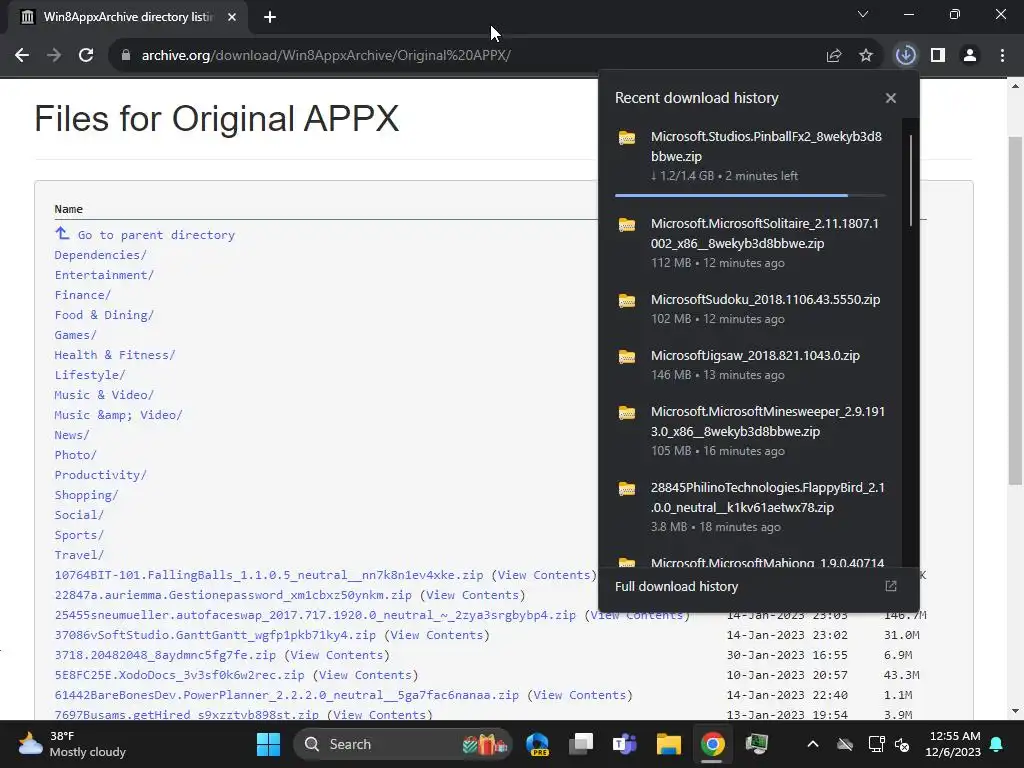Screen dimensions: 1024x768
Task: Open the MicrosoftSolitaire zip download entry
Action: pos(750,242)
